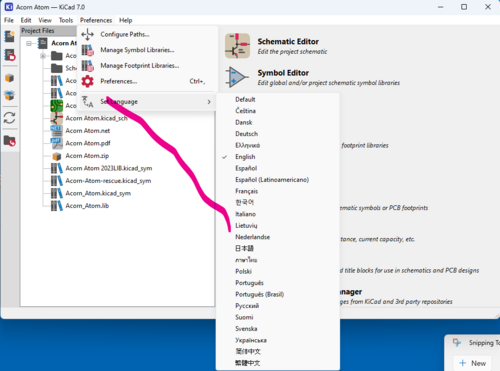Click the open project icon in left toolbar
This screenshot has height=371, width=500.
(9, 55)
